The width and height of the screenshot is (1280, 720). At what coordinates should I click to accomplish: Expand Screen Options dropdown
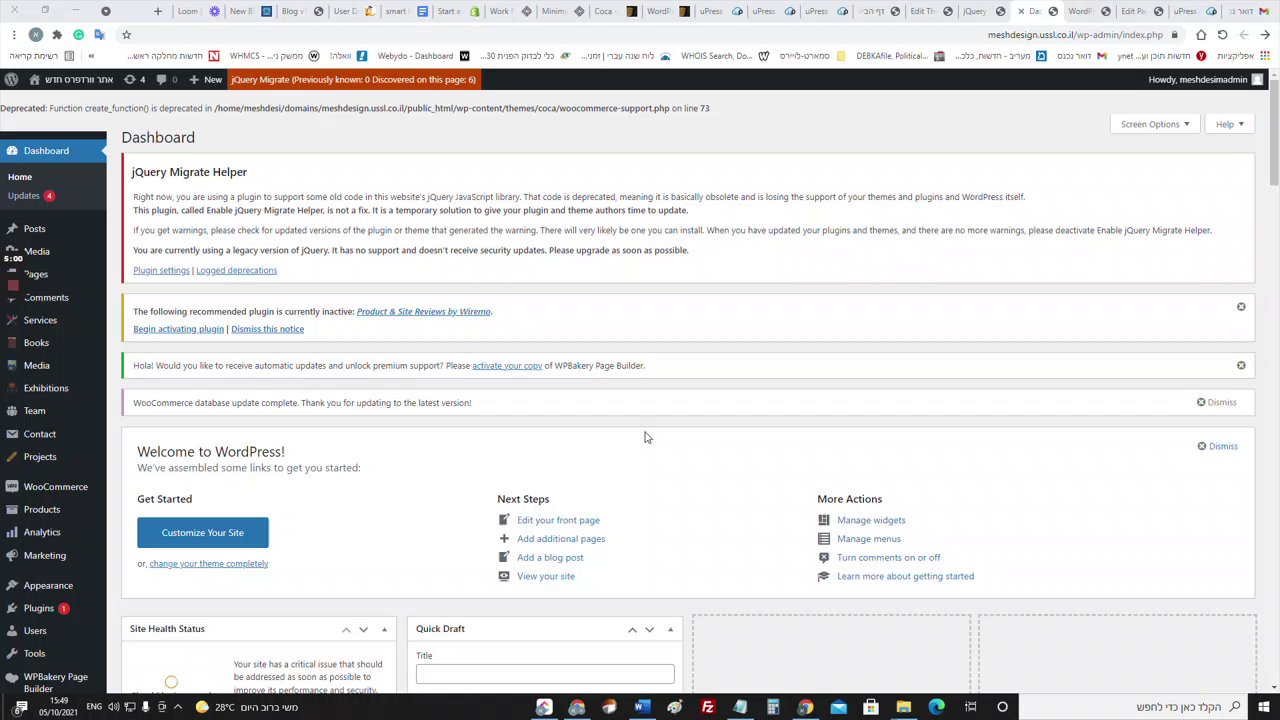pyautogui.click(x=1155, y=124)
